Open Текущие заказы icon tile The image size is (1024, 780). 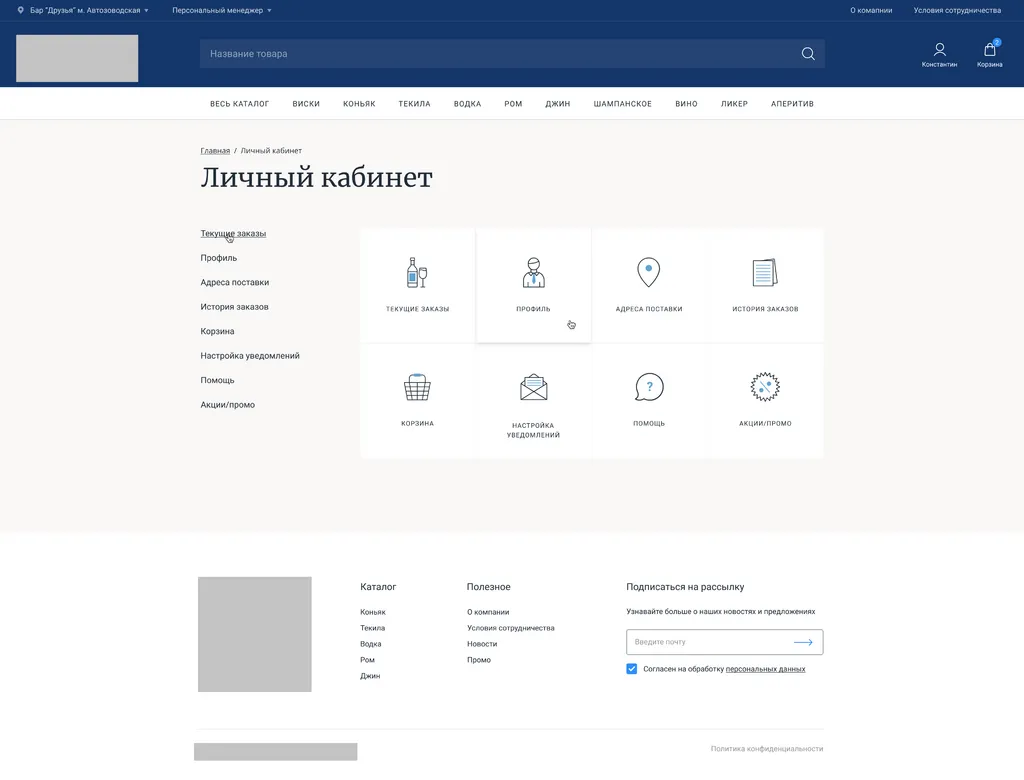click(416, 272)
